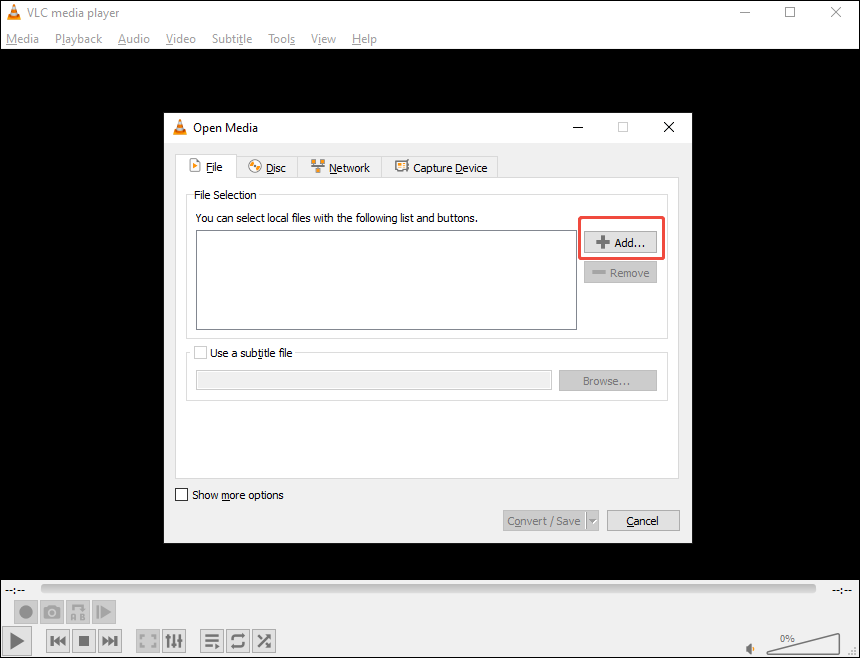Activate frame-by-frame playback icon

(103, 611)
